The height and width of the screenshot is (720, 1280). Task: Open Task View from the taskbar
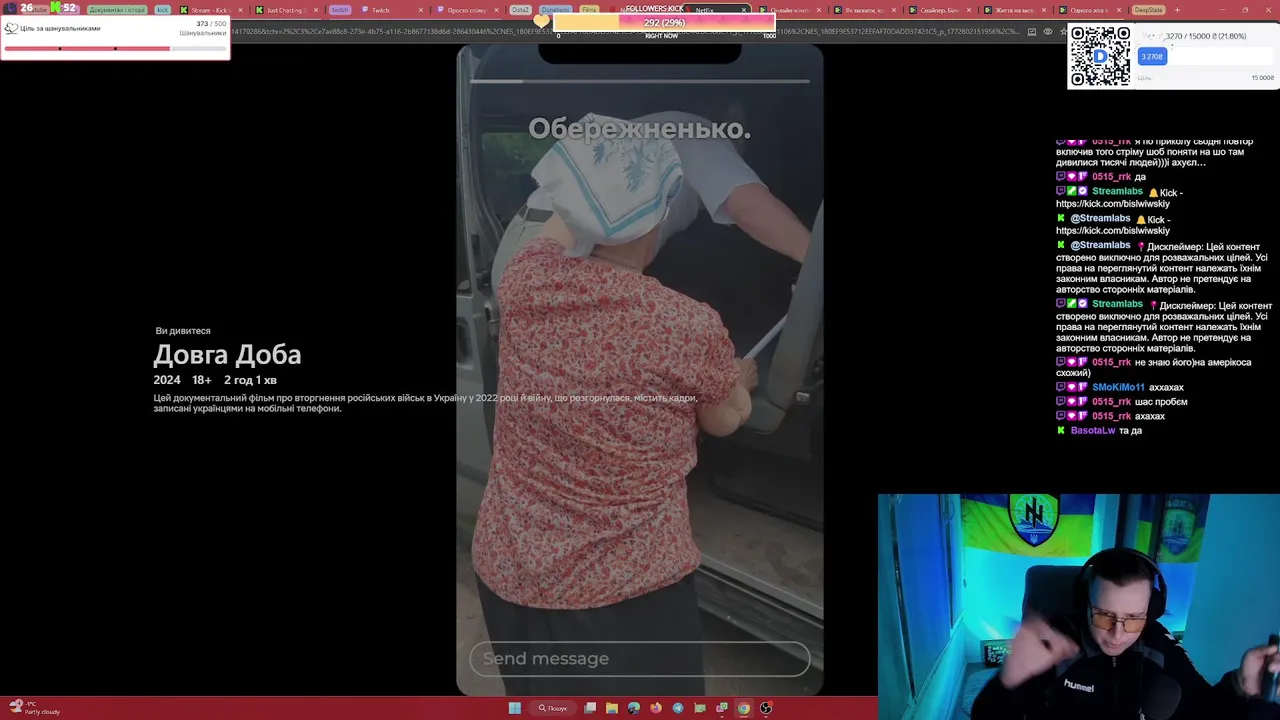(590, 708)
